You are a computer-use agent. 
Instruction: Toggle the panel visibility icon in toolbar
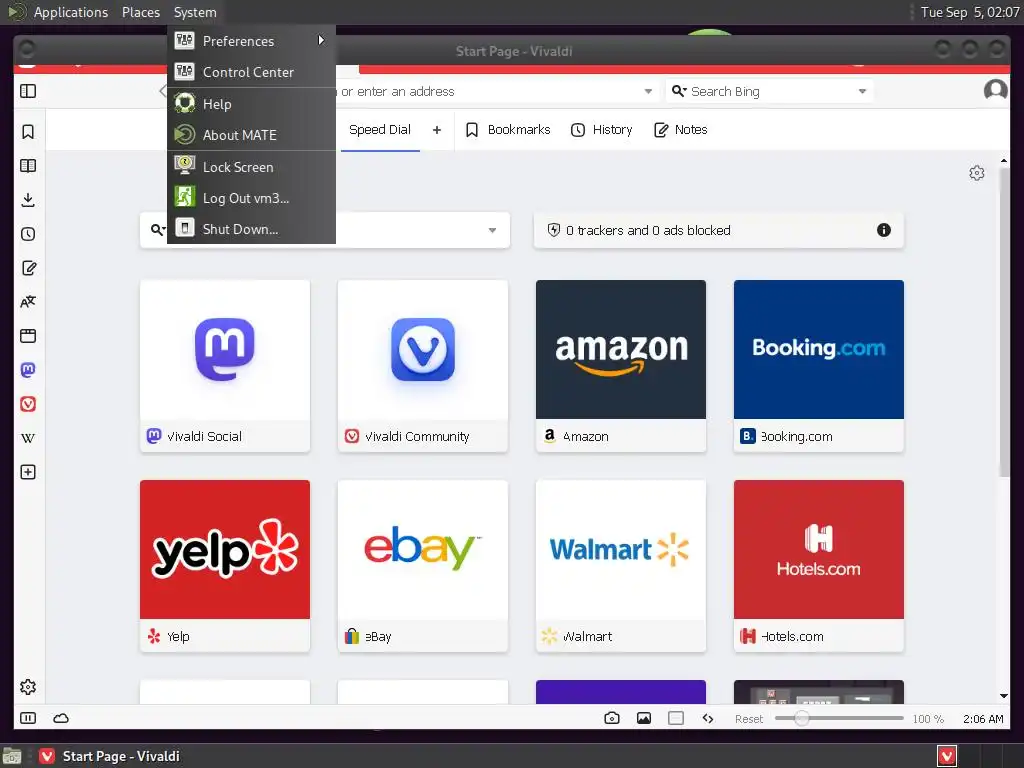point(28,91)
